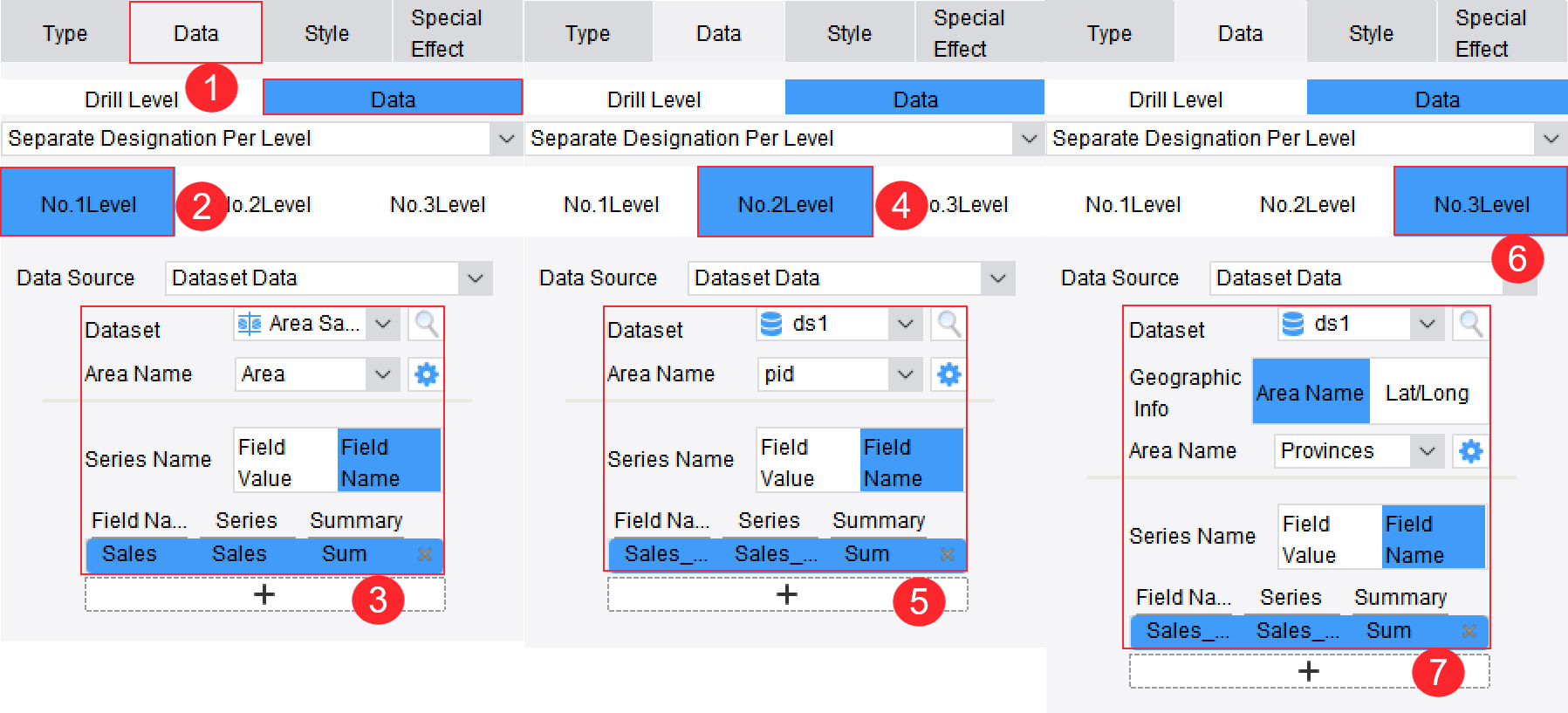Toggle Field Value in the Area panel
Viewport: 1568px width, 713px height.
tap(285, 461)
